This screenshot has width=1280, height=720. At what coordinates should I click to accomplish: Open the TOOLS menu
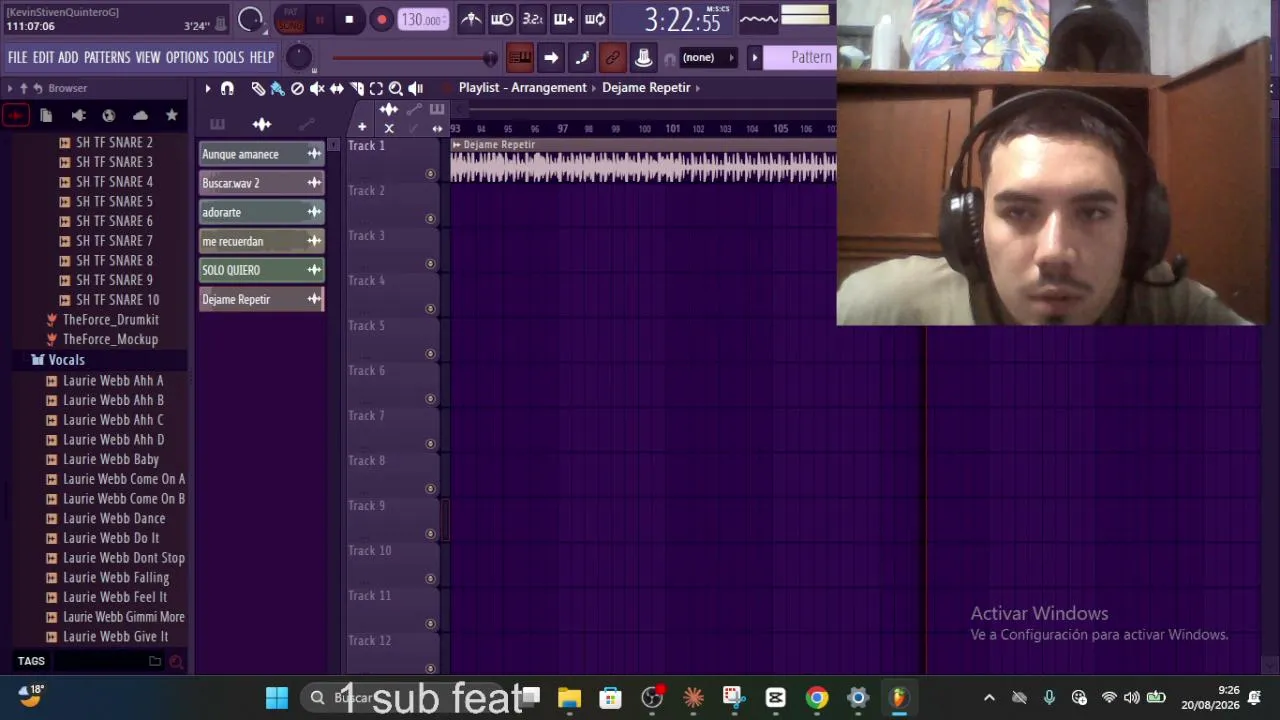point(228,57)
